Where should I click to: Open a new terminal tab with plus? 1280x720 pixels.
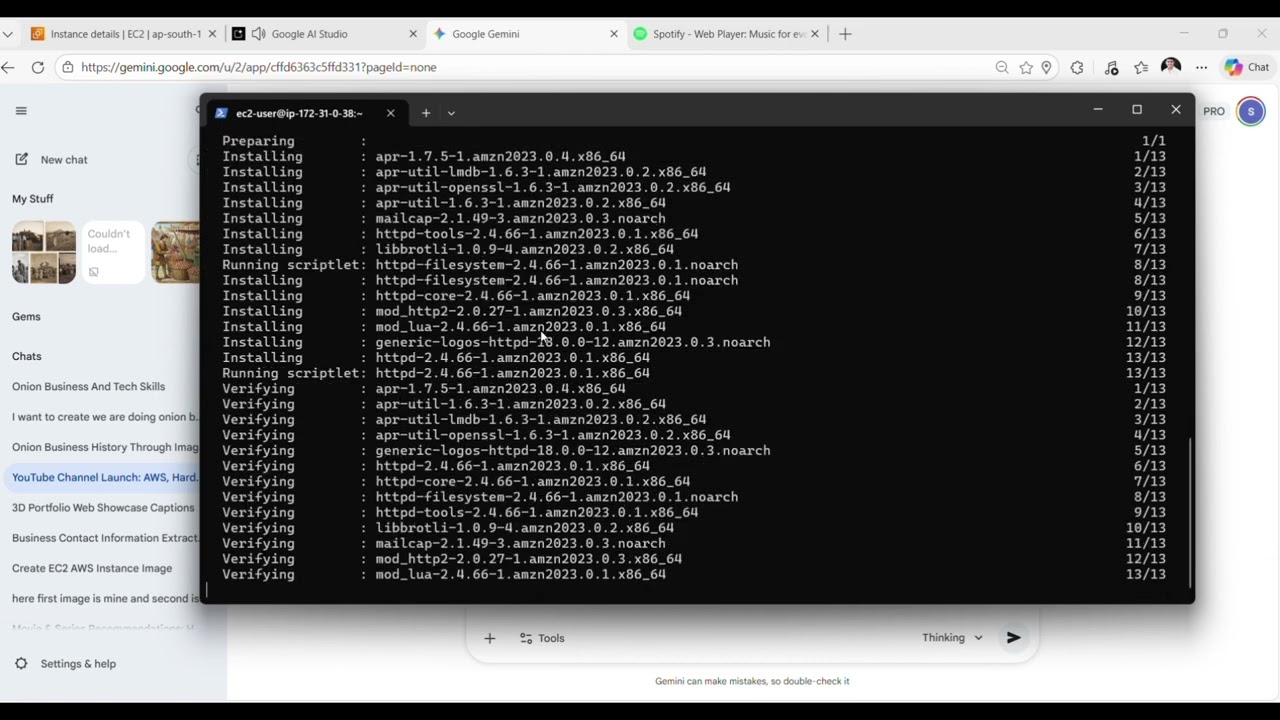(426, 113)
